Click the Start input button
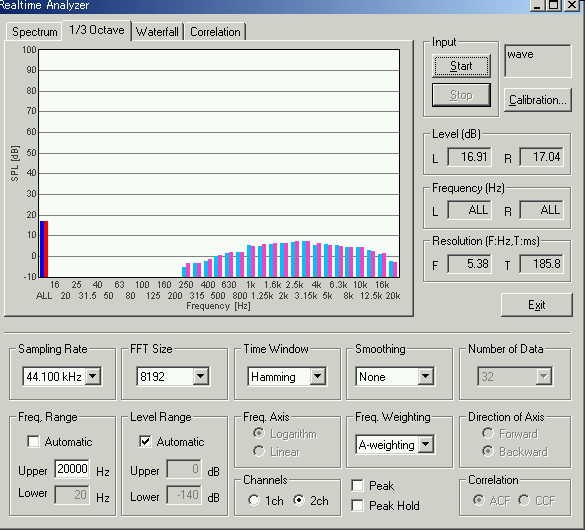This screenshot has height=530, width=585. 461,66
